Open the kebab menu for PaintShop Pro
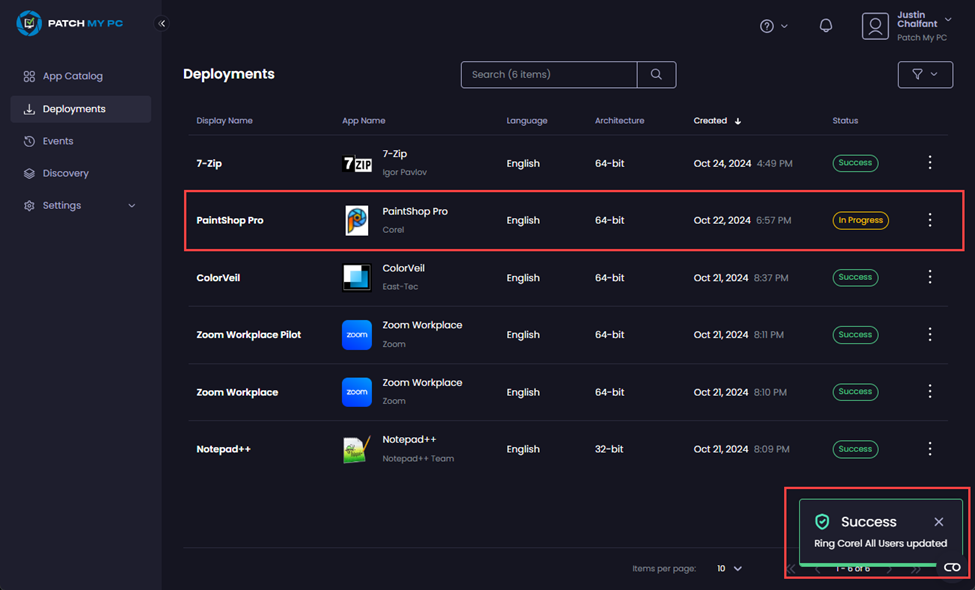 pos(930,220)
